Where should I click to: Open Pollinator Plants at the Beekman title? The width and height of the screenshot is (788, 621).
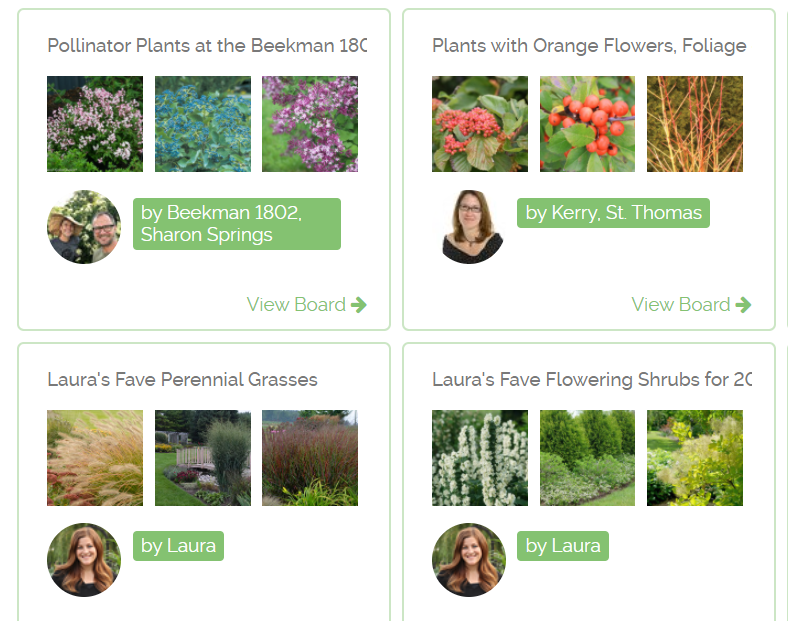tap(207, 46)
